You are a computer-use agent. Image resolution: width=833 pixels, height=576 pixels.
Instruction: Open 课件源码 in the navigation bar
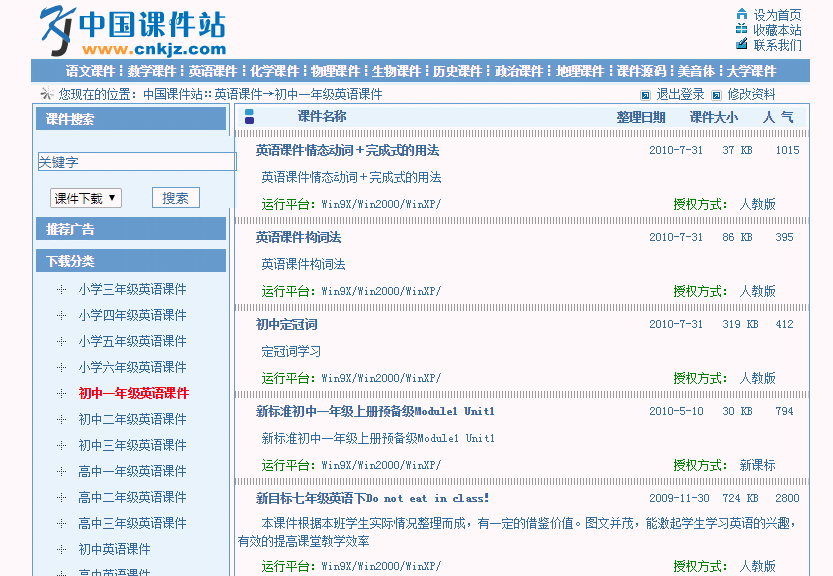641,71
